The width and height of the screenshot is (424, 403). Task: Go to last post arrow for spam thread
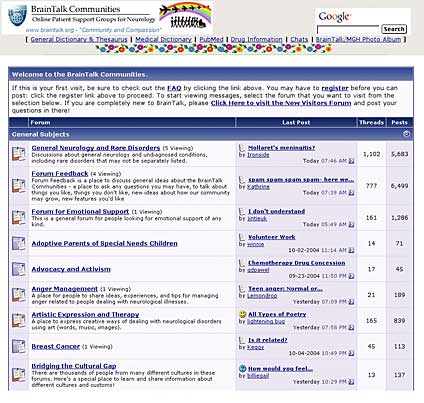click(351, 193)
